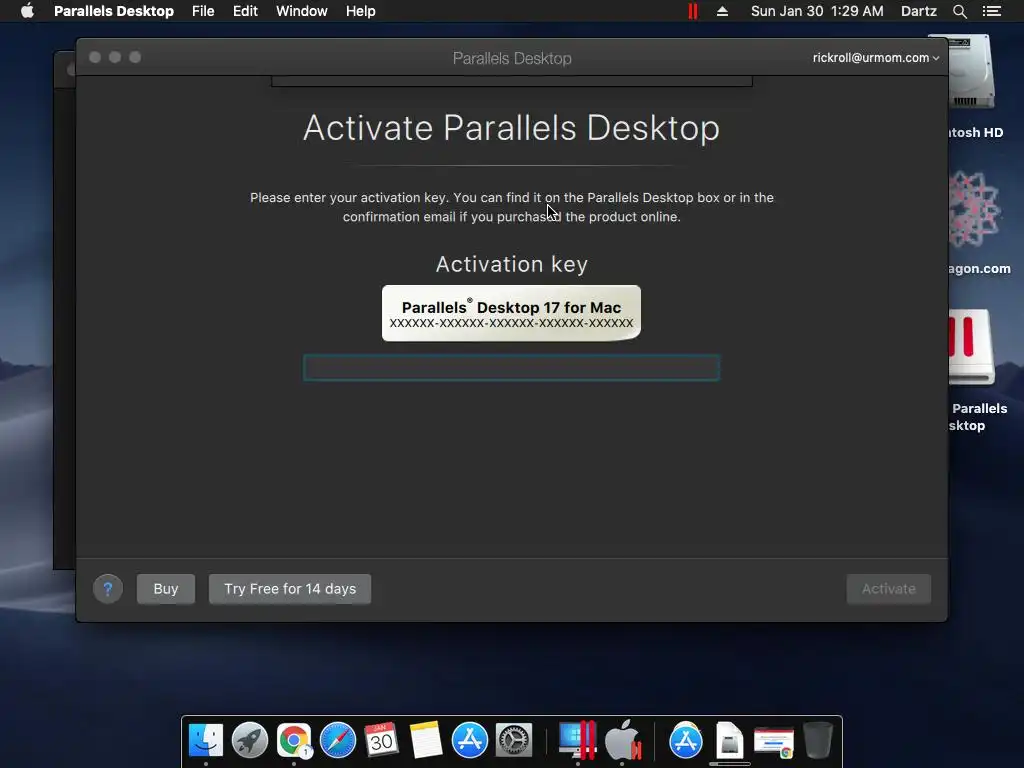Open Launchpad rocket in the Dock
The width and height of the screenshot is (1024, 768).
249,740
